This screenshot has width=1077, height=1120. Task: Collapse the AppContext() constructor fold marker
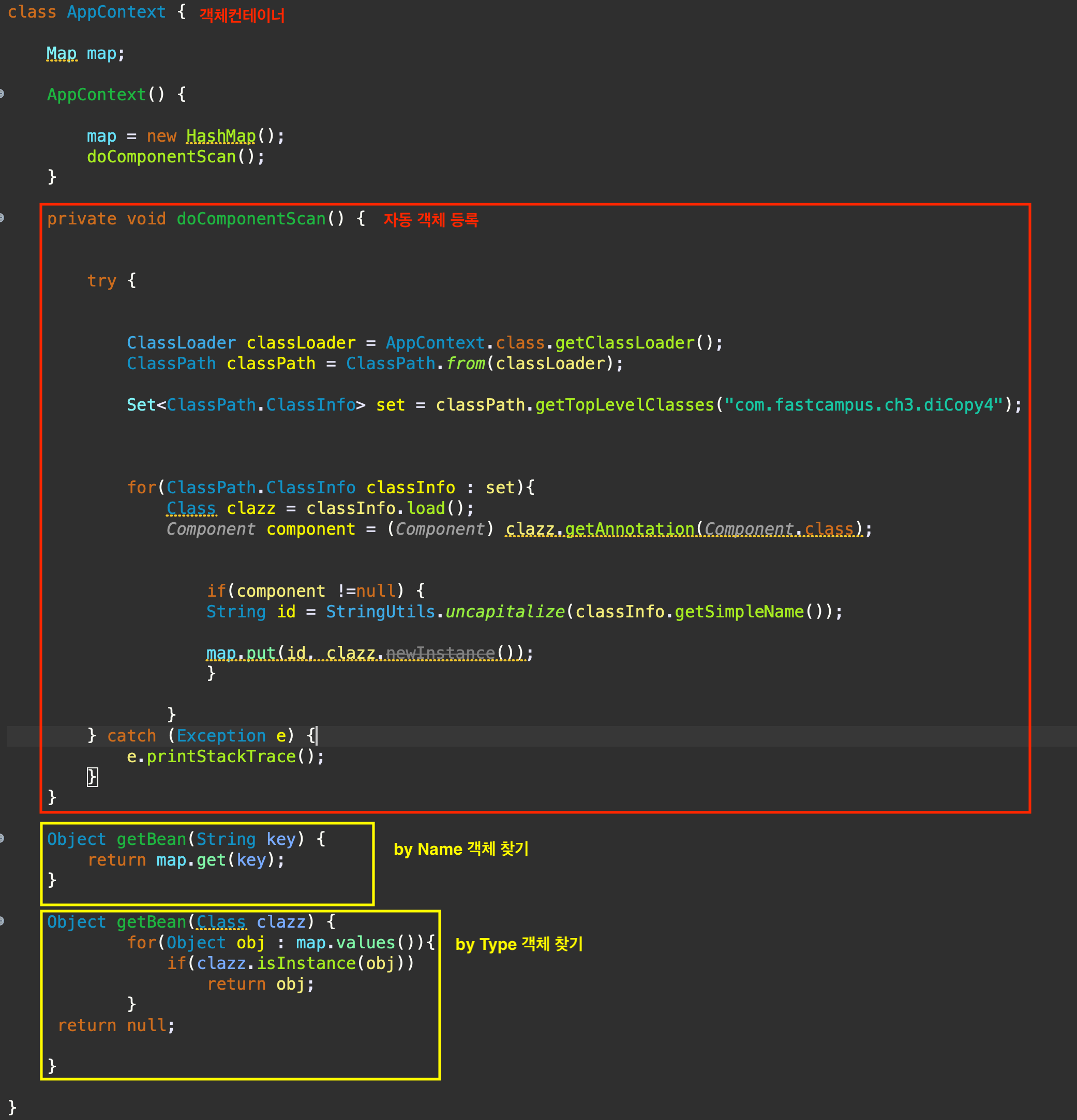point(2,94)
